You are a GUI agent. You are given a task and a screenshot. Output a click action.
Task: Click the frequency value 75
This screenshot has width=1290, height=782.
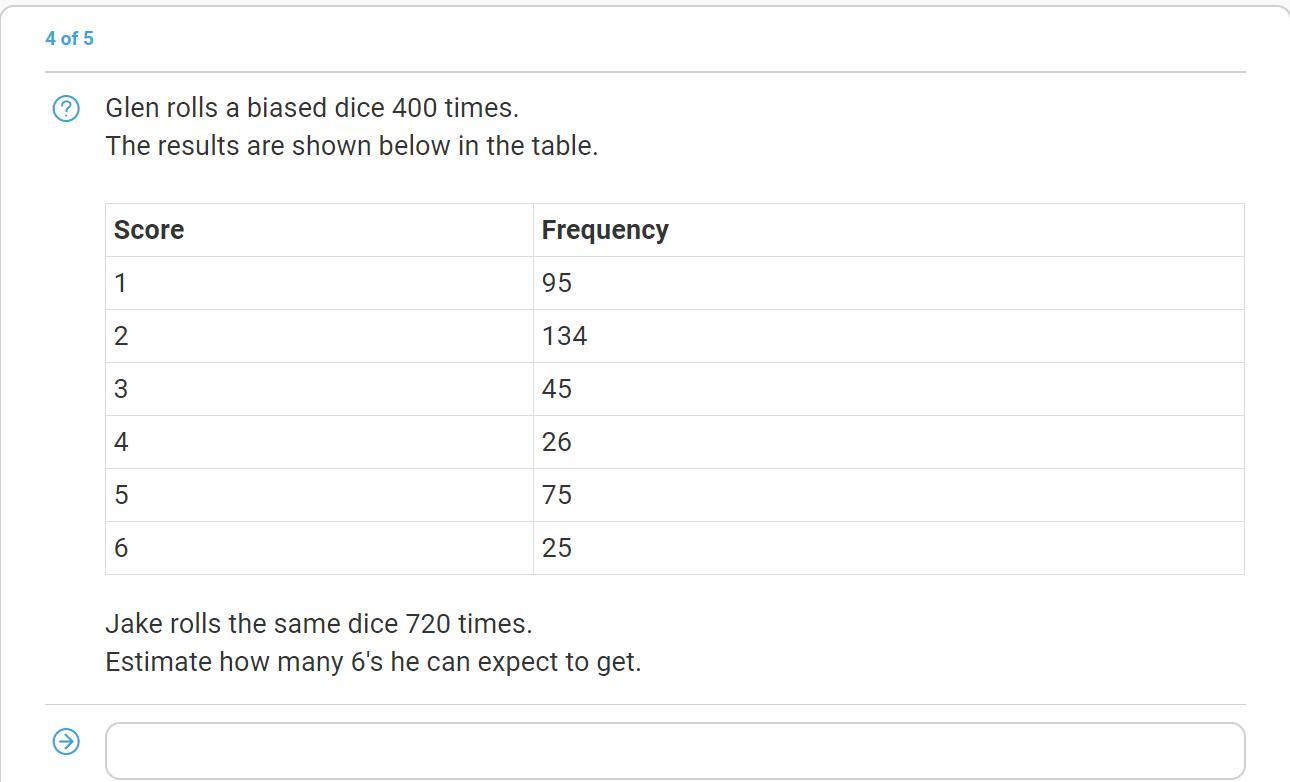coord(557,495)
